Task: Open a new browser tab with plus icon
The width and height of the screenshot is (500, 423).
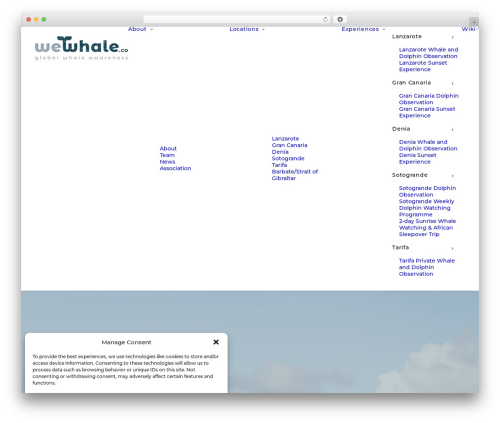Action: pos(474,22)
